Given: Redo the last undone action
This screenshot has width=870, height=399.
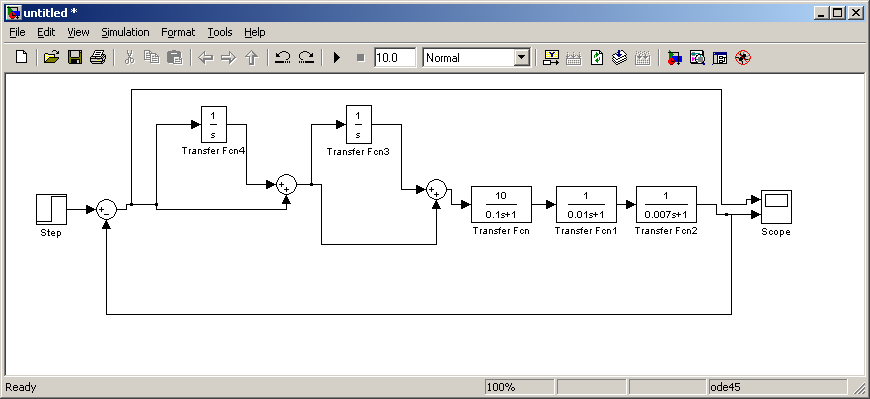Looking at the screenshot, I should tap(306, 57).
